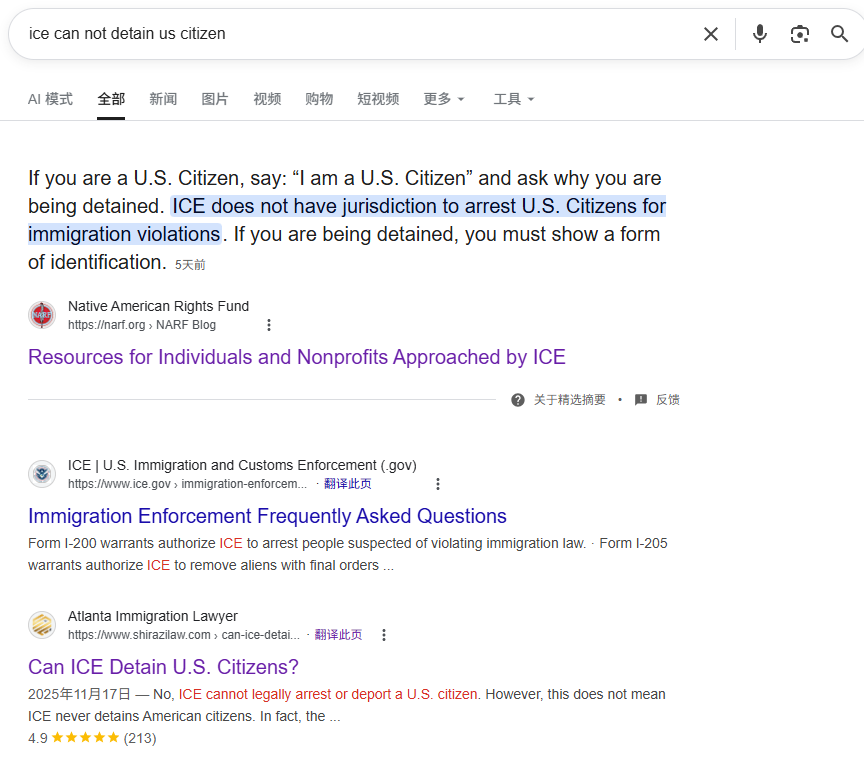Switch to the 新闻 tab
This screenshot has width=864, height=765.
click(x=163, y=99)
